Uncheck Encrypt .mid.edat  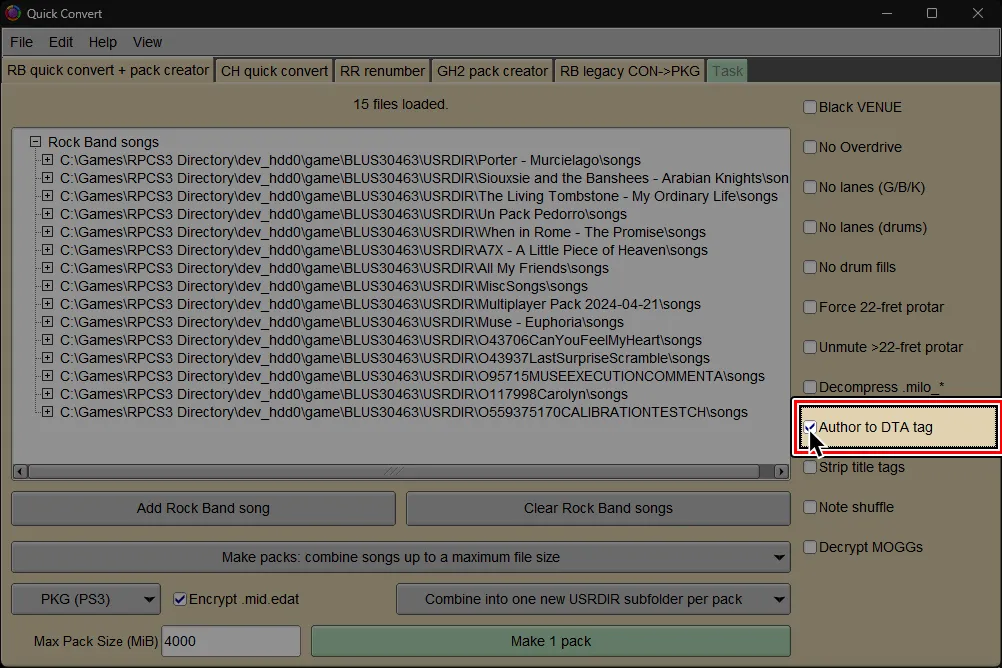(x=179, y=599)
